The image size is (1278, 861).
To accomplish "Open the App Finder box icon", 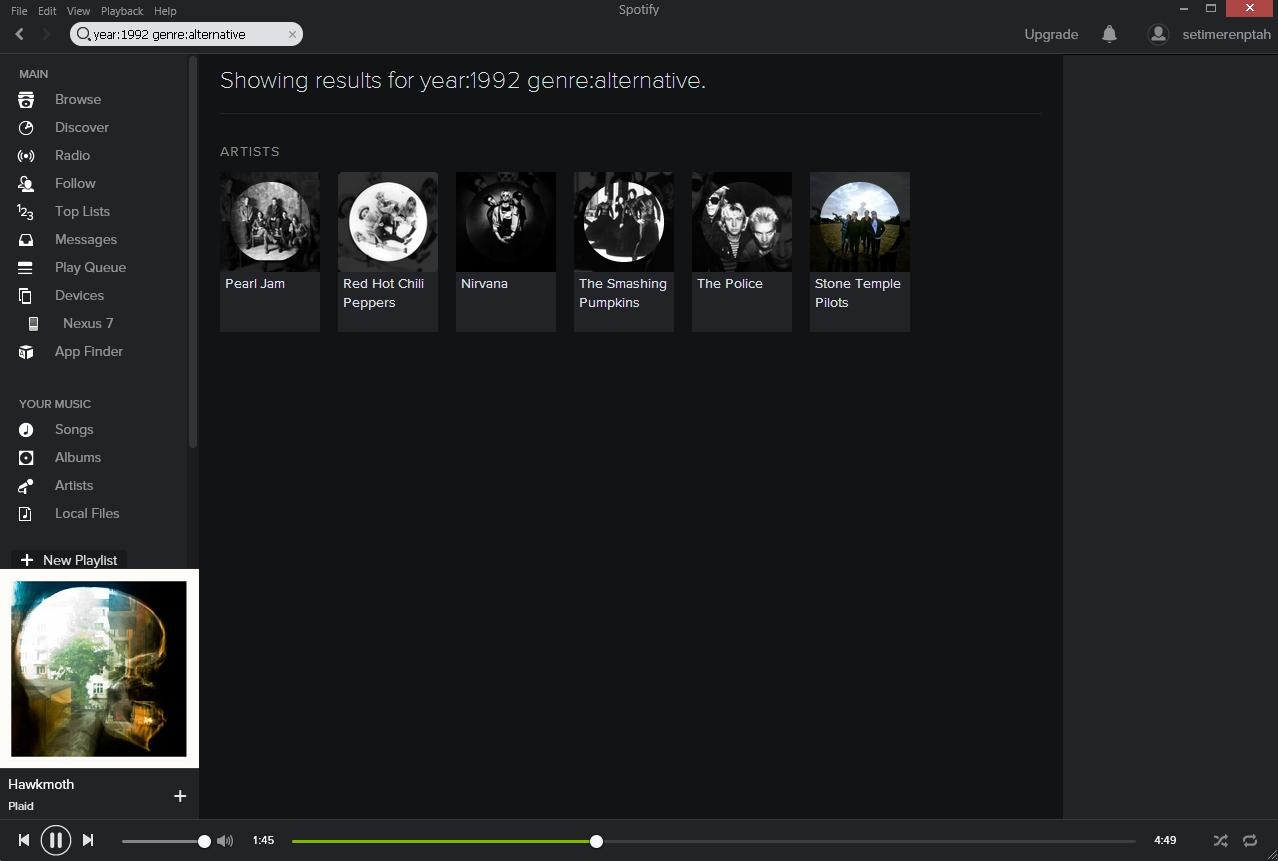I will (x=26, y=352).
